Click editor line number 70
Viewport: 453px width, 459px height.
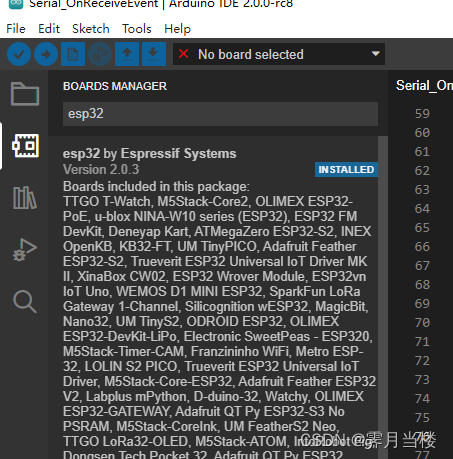422,323
